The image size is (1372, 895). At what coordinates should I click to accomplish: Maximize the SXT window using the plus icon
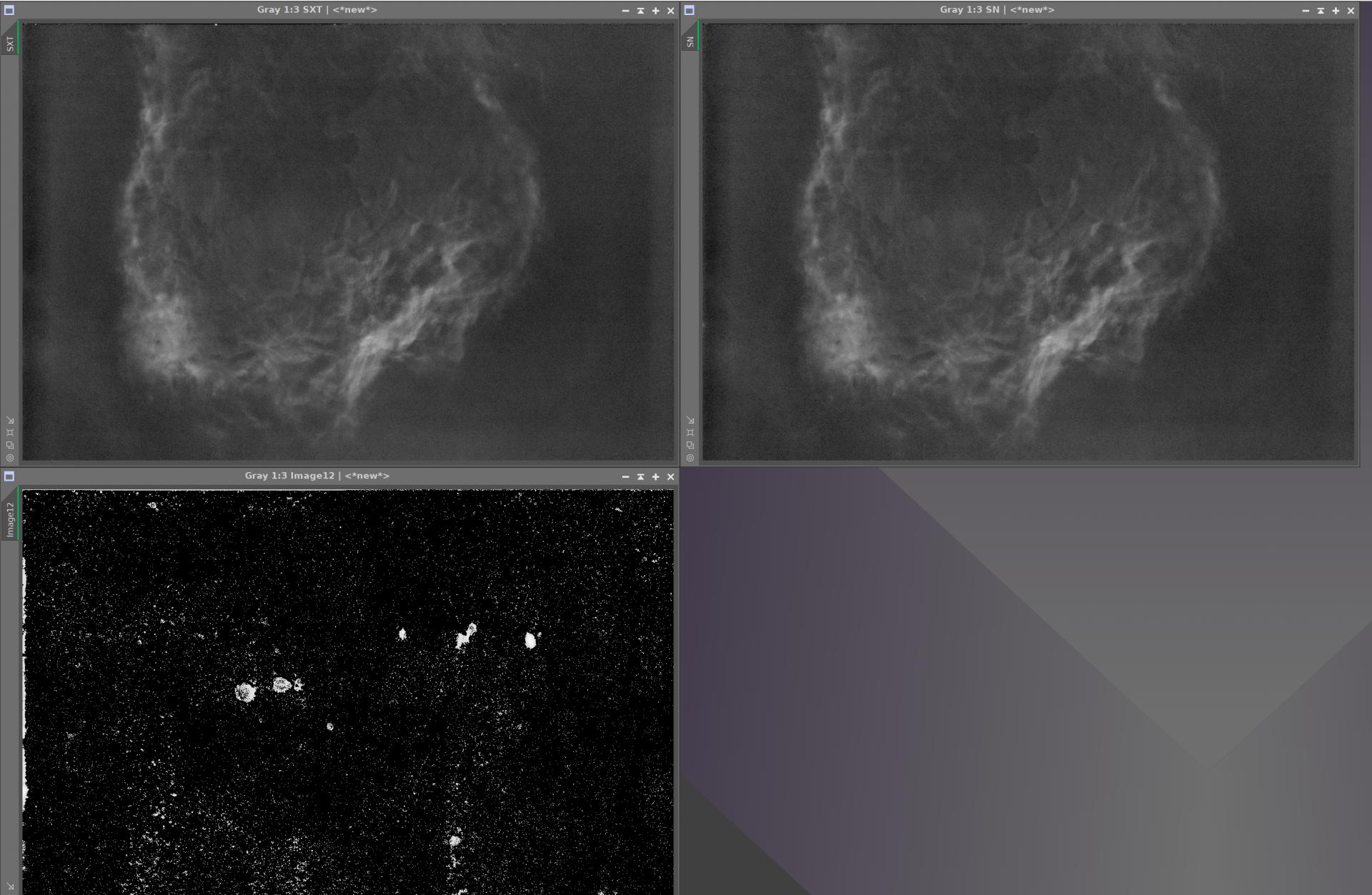[x=655, y=11]
